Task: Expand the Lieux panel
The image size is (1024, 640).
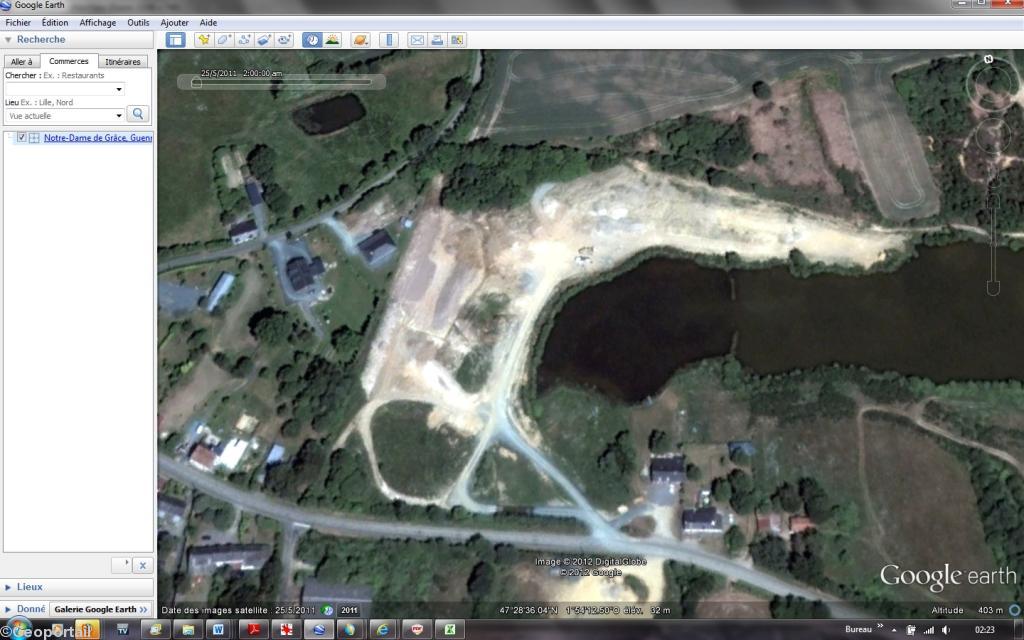Action: point(30,587)
